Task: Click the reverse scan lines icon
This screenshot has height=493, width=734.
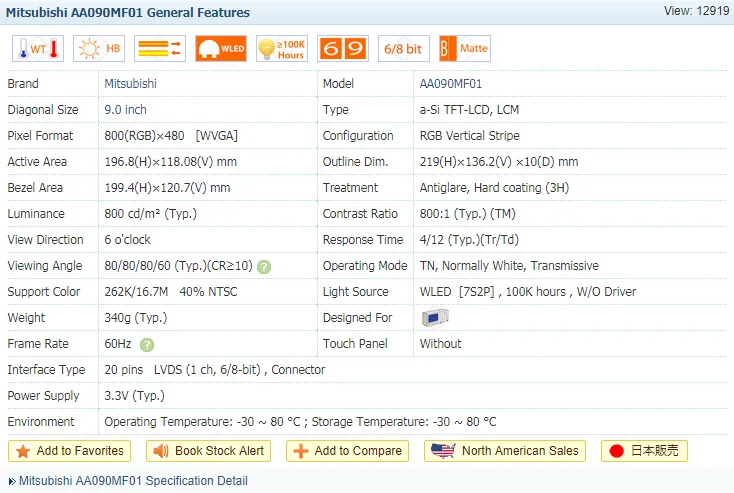Action: [x=160, y=48]
